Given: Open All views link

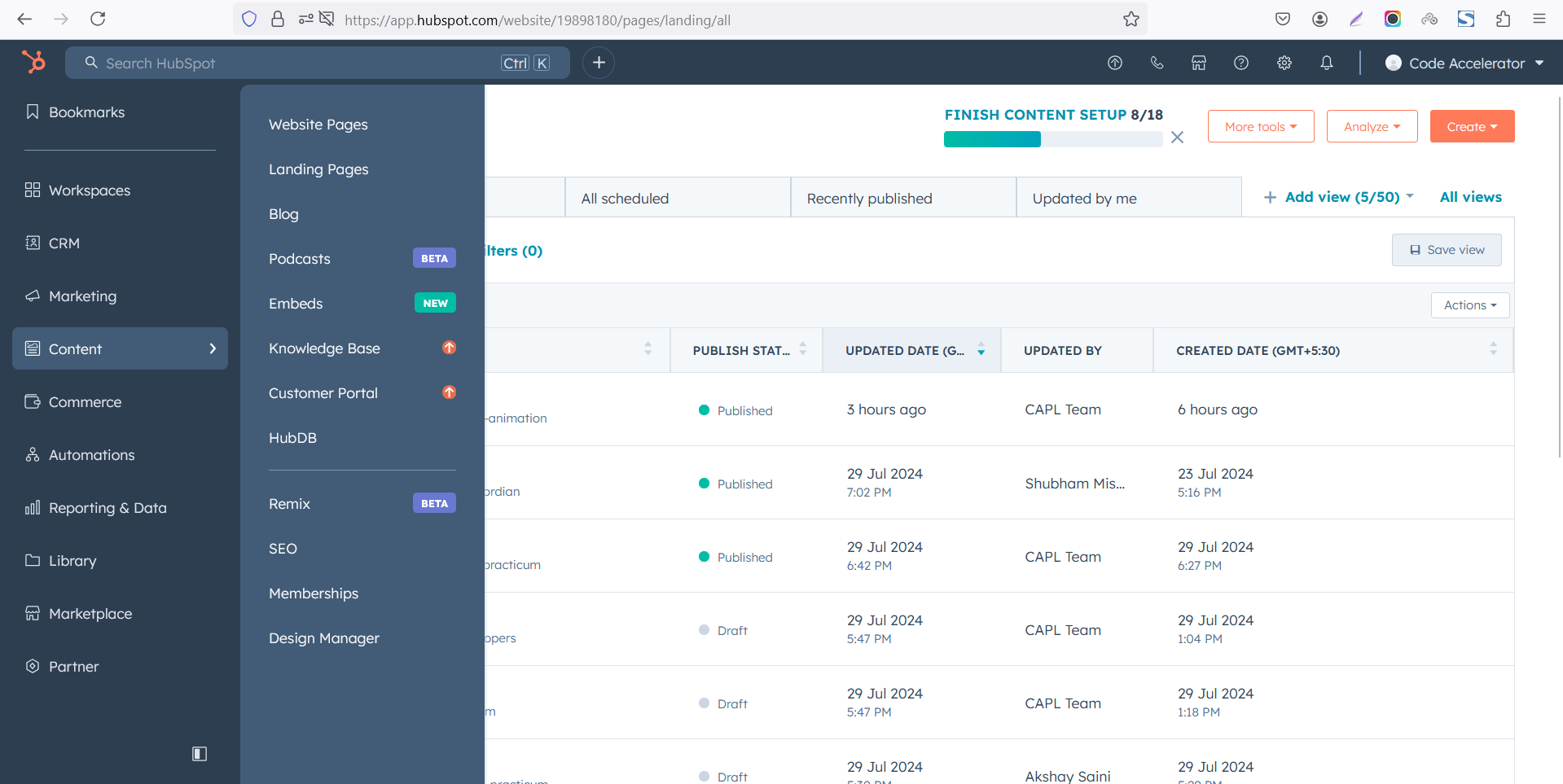Looking at the screenshot, I should [x=1470, y=196].
